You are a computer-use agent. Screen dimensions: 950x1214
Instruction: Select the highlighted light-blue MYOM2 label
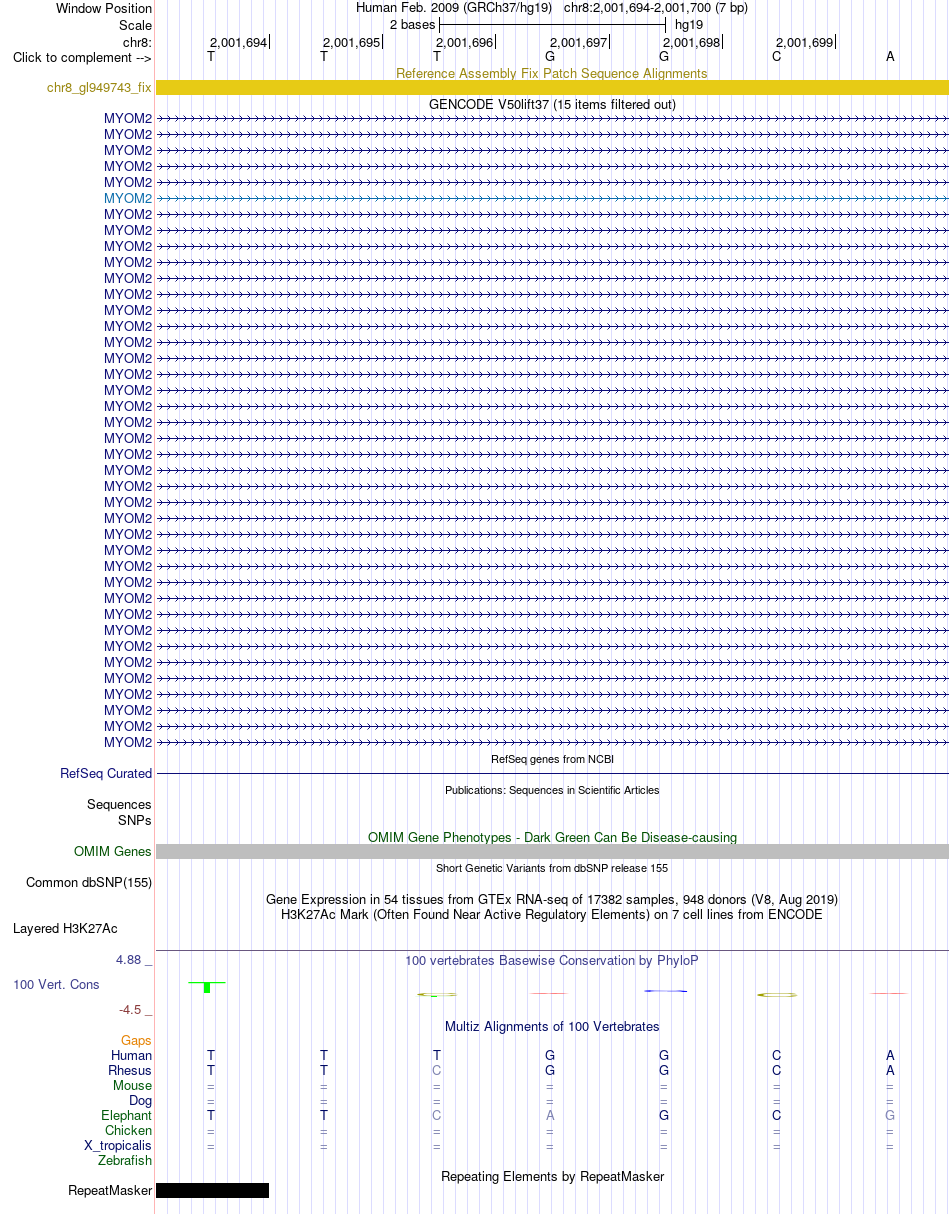coord(128,198)
